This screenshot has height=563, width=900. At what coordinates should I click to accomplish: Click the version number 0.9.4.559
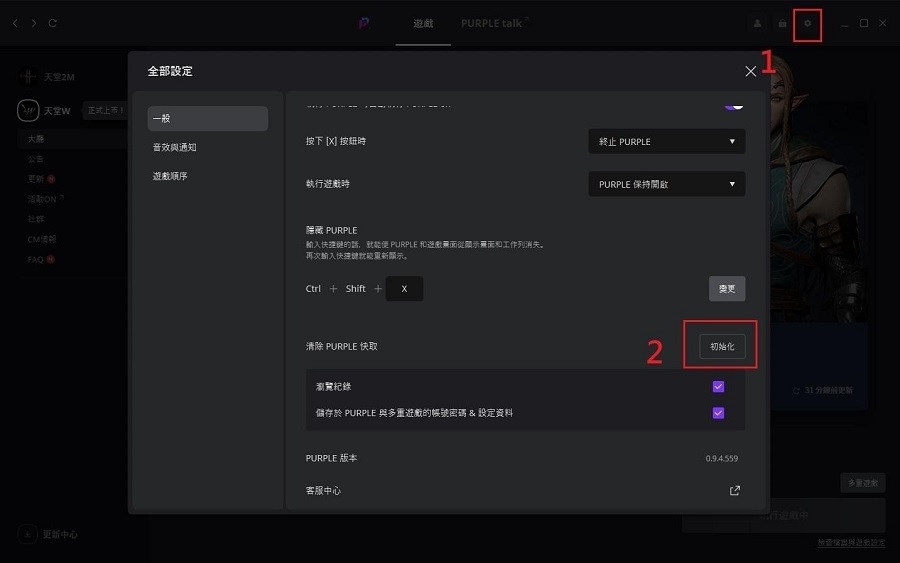point(721,459)
